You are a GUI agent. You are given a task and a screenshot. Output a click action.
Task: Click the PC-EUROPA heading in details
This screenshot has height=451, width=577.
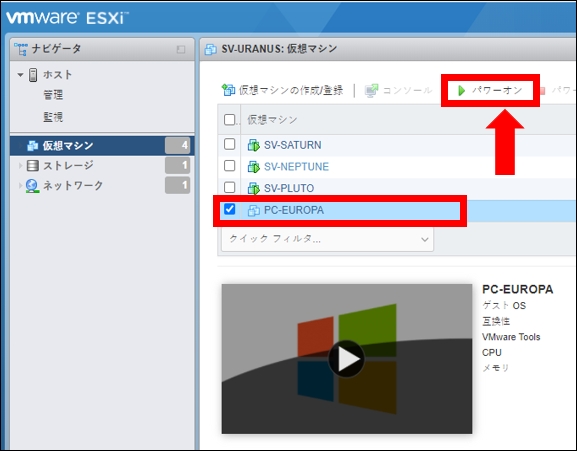517,290
